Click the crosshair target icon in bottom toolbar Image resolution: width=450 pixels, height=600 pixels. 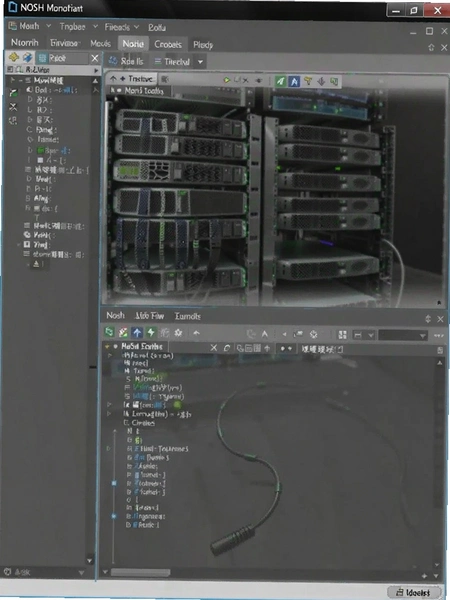[313, 334]
